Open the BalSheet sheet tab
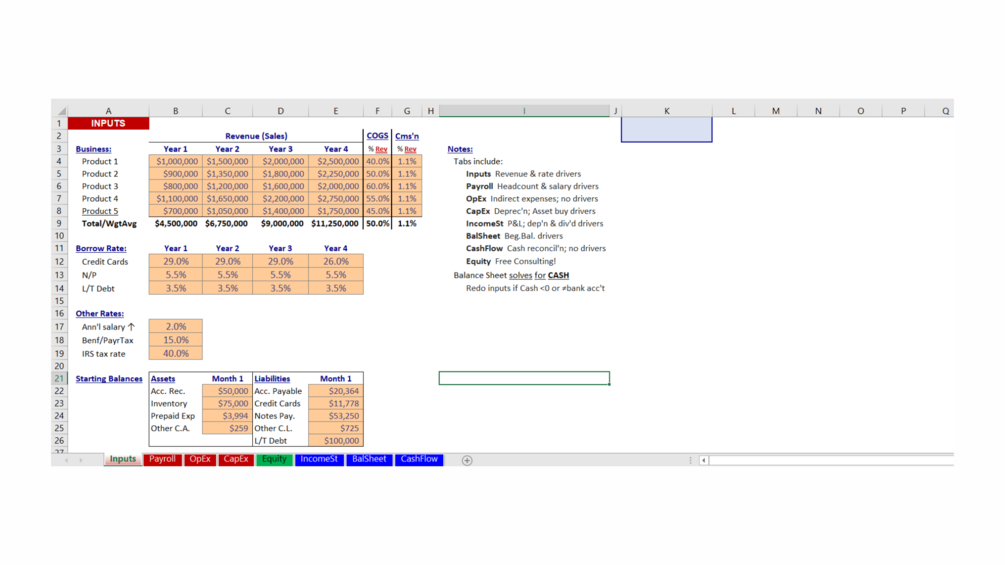This screenshot has height=565, width=1005. pyautogui.click(x=369, y=459)
